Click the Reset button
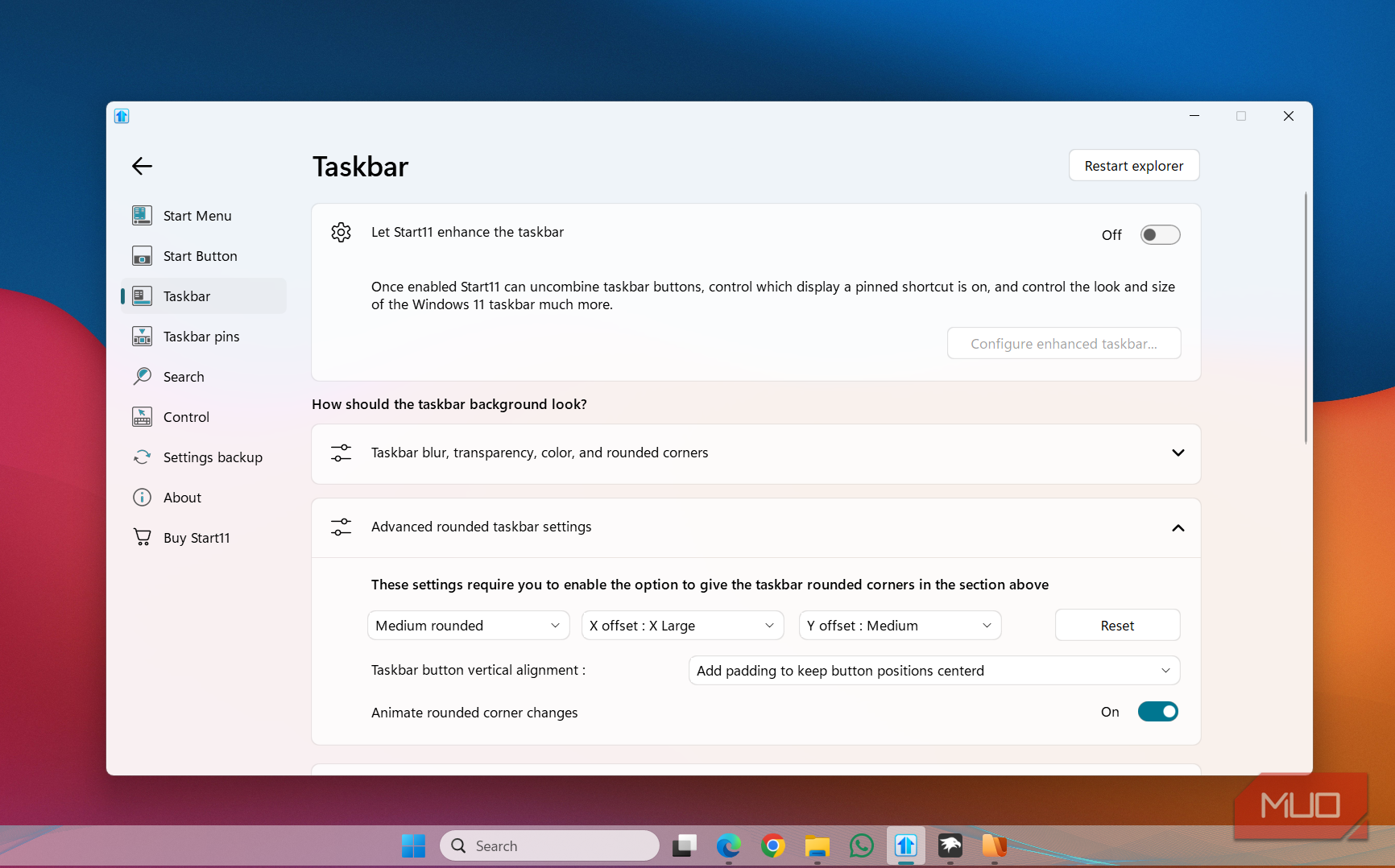The width and height of the screenshot is (1395, 868). [x=1117, y=626]
